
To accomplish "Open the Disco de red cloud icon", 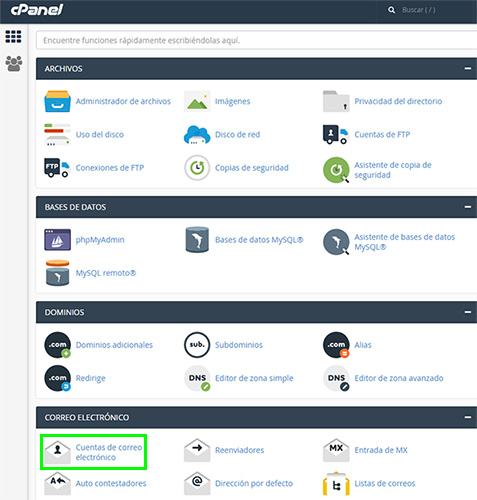I will coord(197,135).
